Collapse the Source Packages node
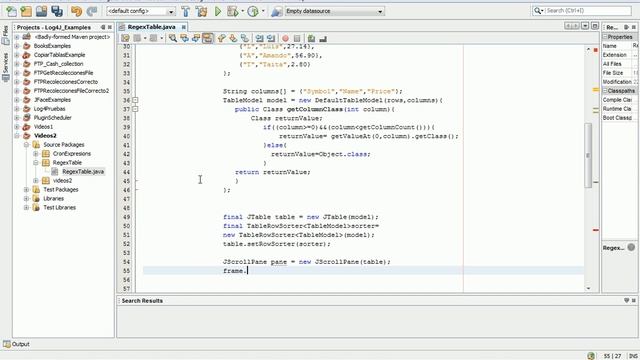 coord(26,144)
